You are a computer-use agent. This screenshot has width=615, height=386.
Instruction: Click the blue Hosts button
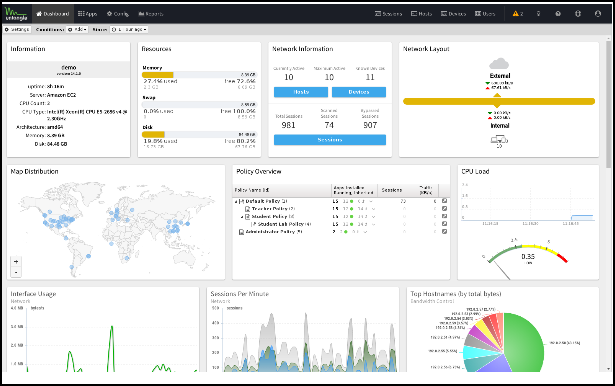click(x=301, y=92)
